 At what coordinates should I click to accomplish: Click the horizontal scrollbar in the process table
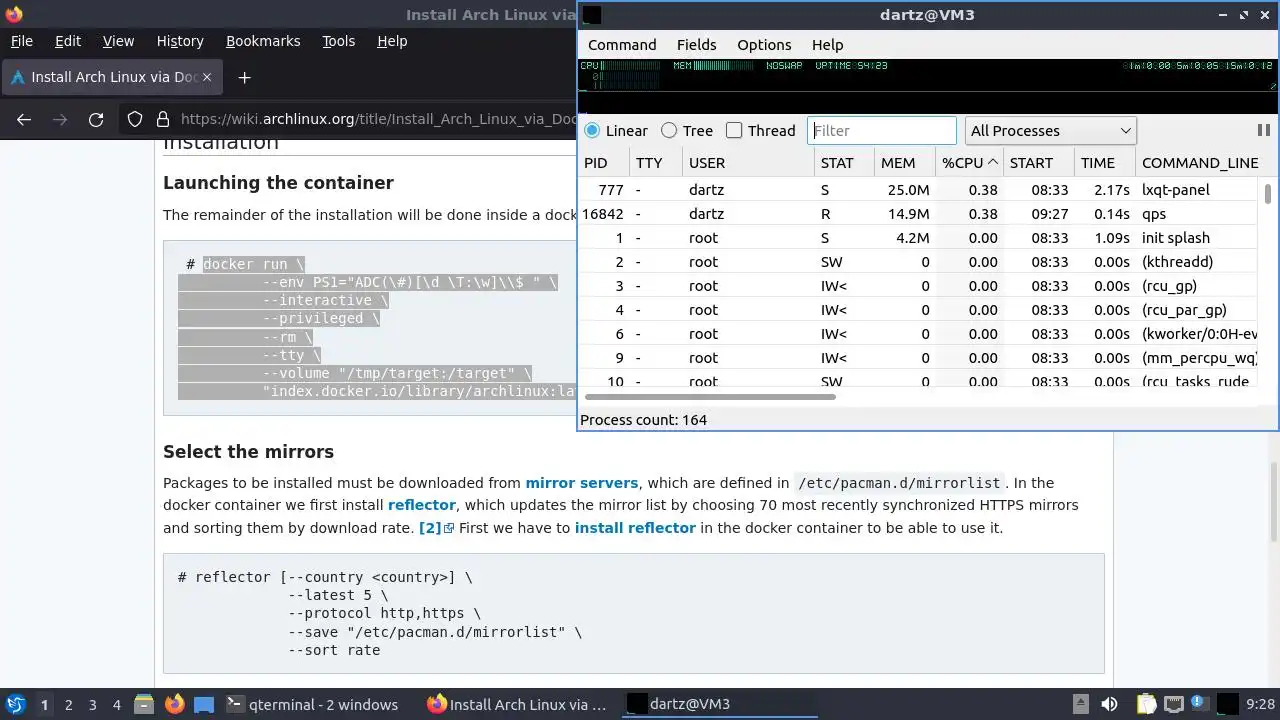point(708,396)
